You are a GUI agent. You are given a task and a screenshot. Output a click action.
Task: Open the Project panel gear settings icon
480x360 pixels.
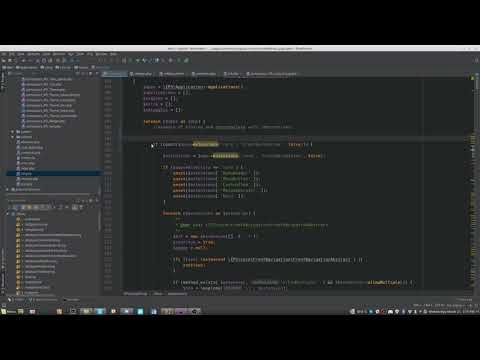(x=91, y=73)
